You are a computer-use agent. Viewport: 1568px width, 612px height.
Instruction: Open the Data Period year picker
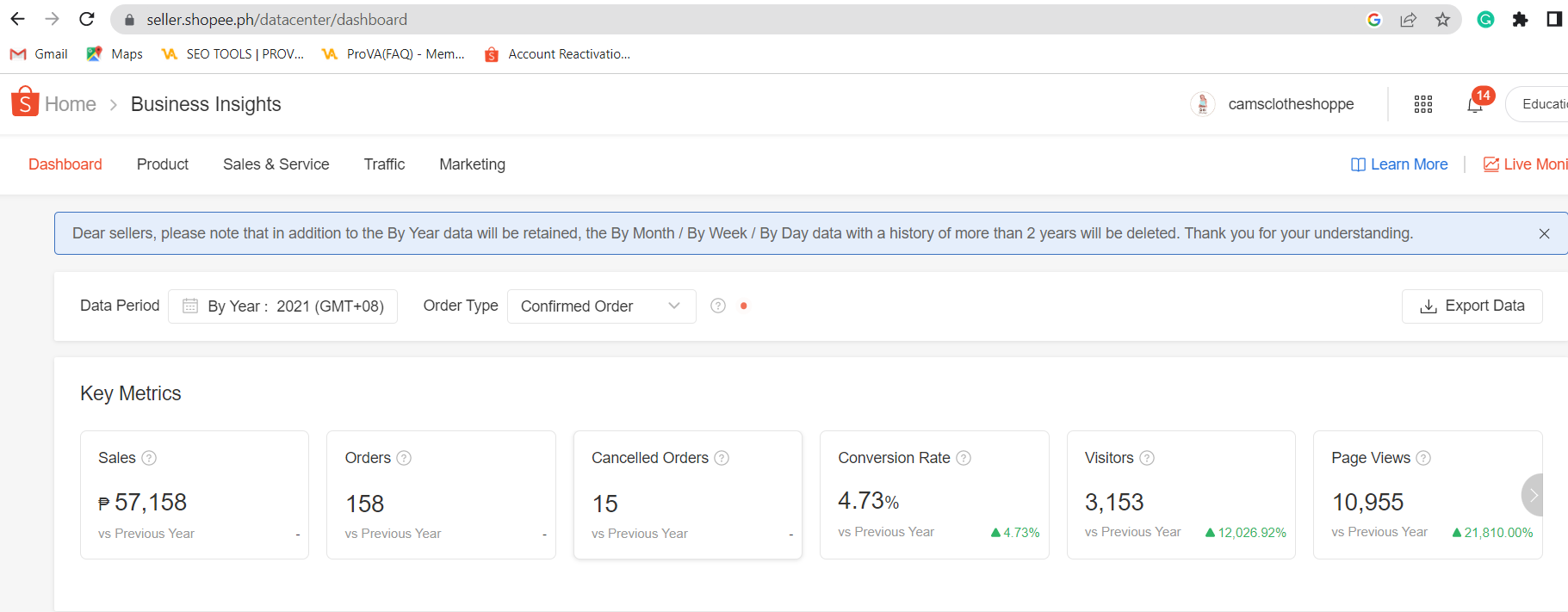283,306
